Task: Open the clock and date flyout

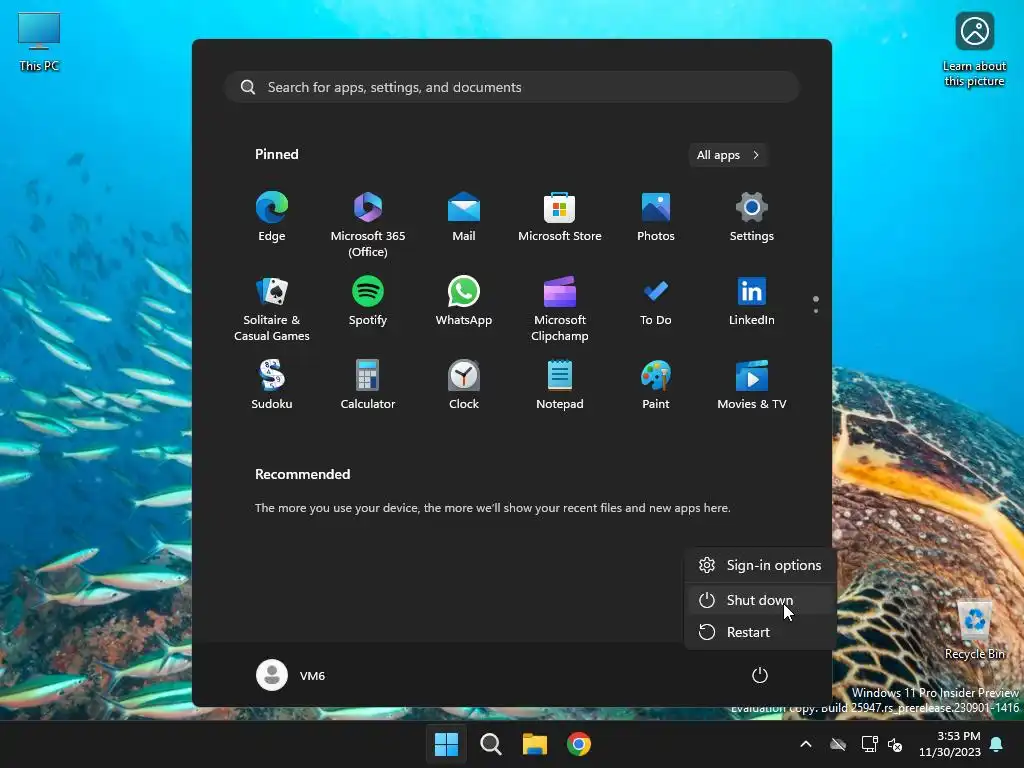Action: 950,744
